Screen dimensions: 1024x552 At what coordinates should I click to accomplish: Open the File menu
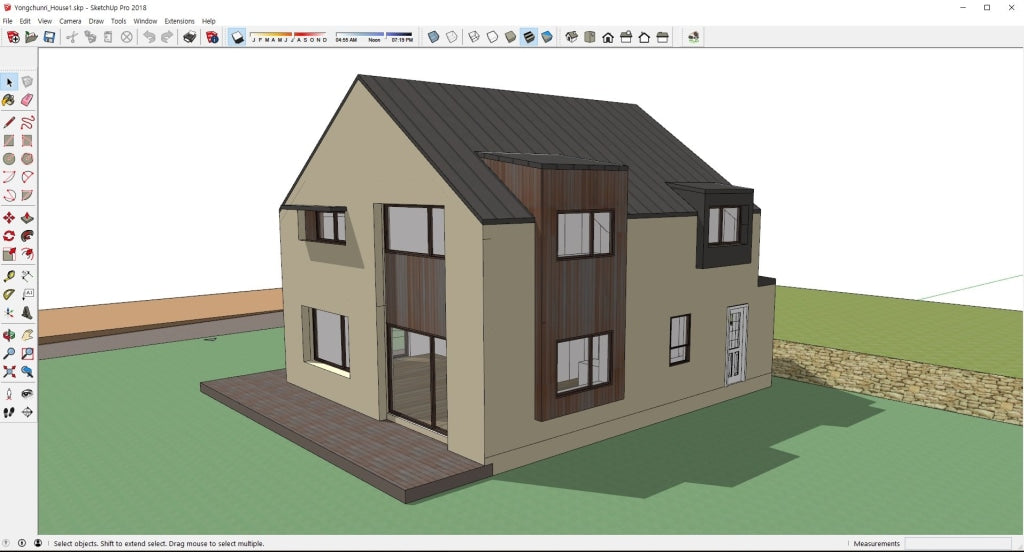click(7, 21)
